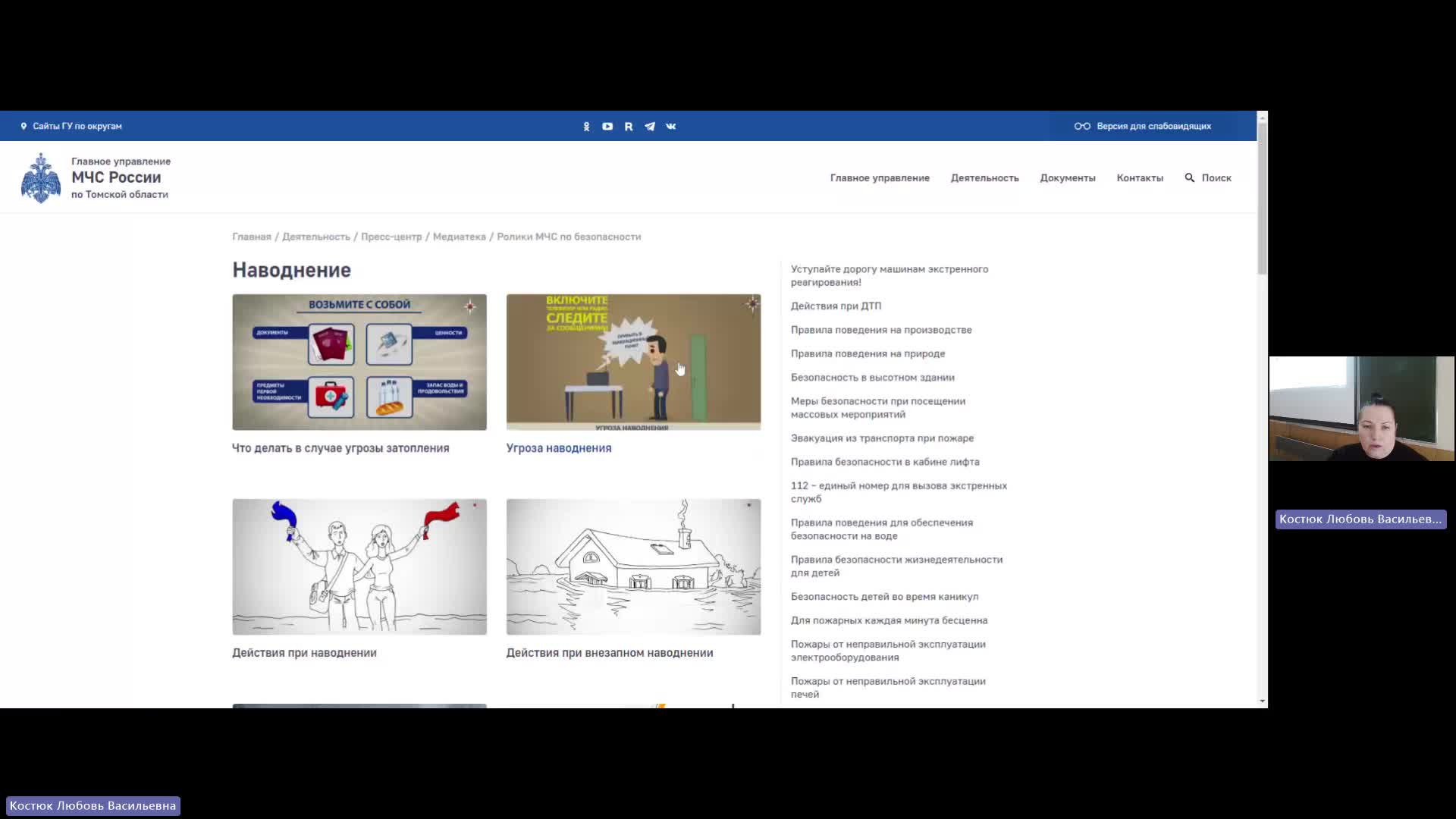Open Уступайте дорогу машинам экстренного реагирования
The height and width of the screenshot is (819, 1456).
(890, 275)
